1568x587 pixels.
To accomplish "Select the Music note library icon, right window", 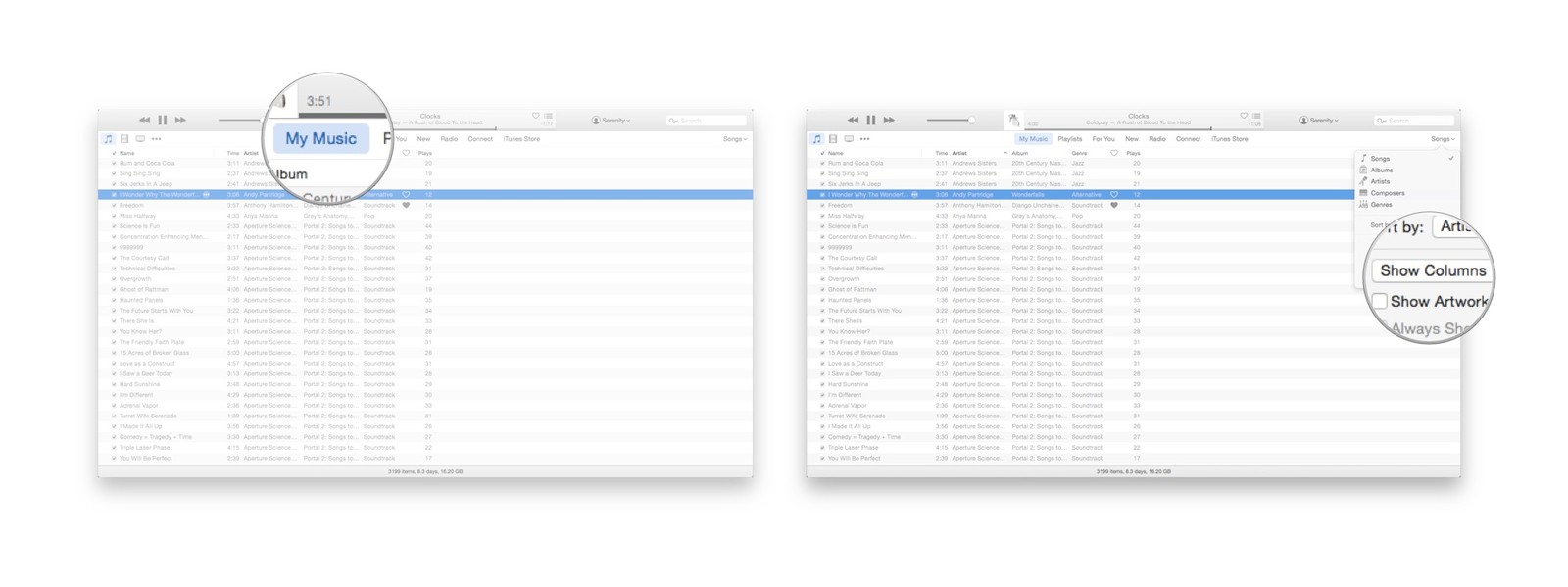I will pos(817,139).
